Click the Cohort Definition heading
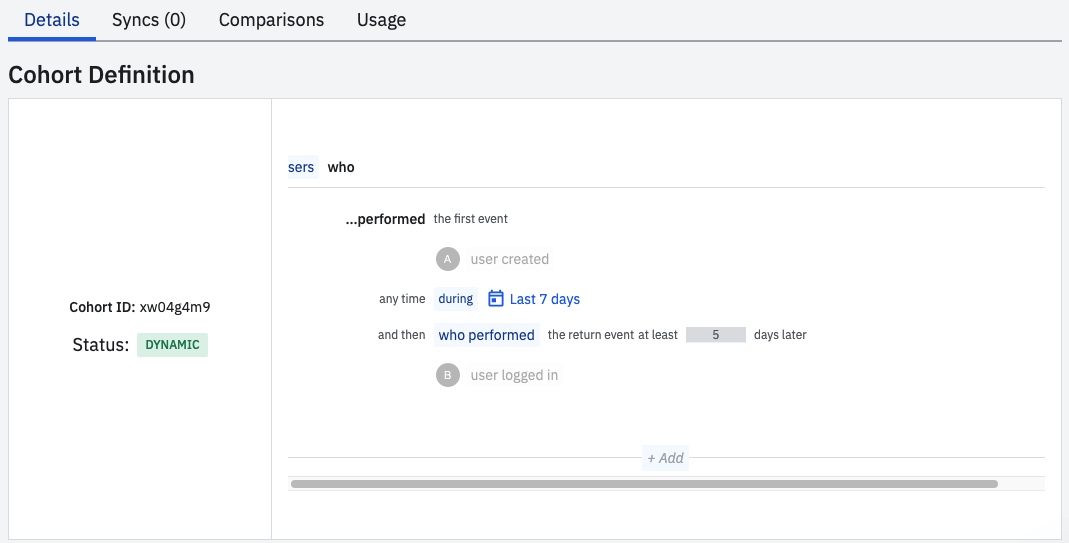This screenshot has width=1069, height=543. point(102,74)
